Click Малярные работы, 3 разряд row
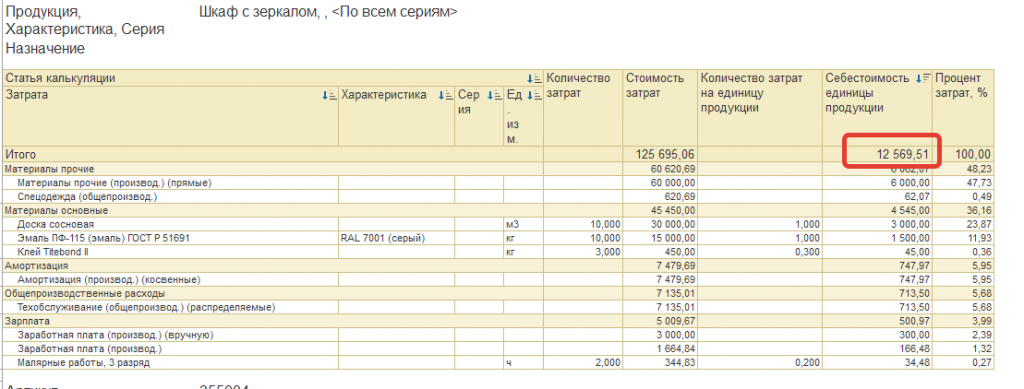Viewport: 1024px width, 389px height. (x=499, y=362)
